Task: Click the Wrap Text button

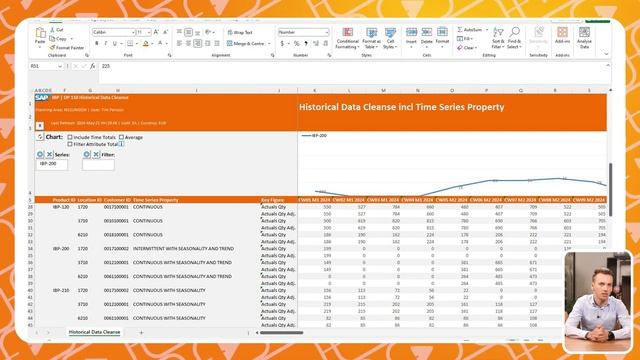Action: point(240,32)
